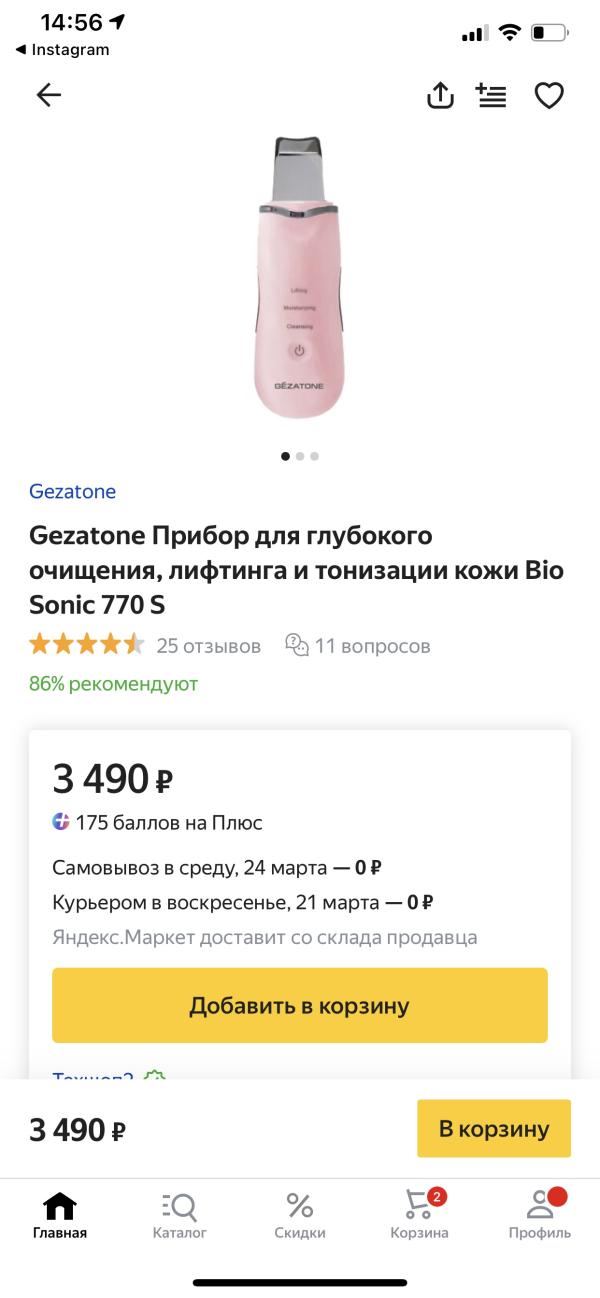Add the device to favorites with heart icon
Viewport: 600px width, 1298px height.
click(x=548, y=95)
